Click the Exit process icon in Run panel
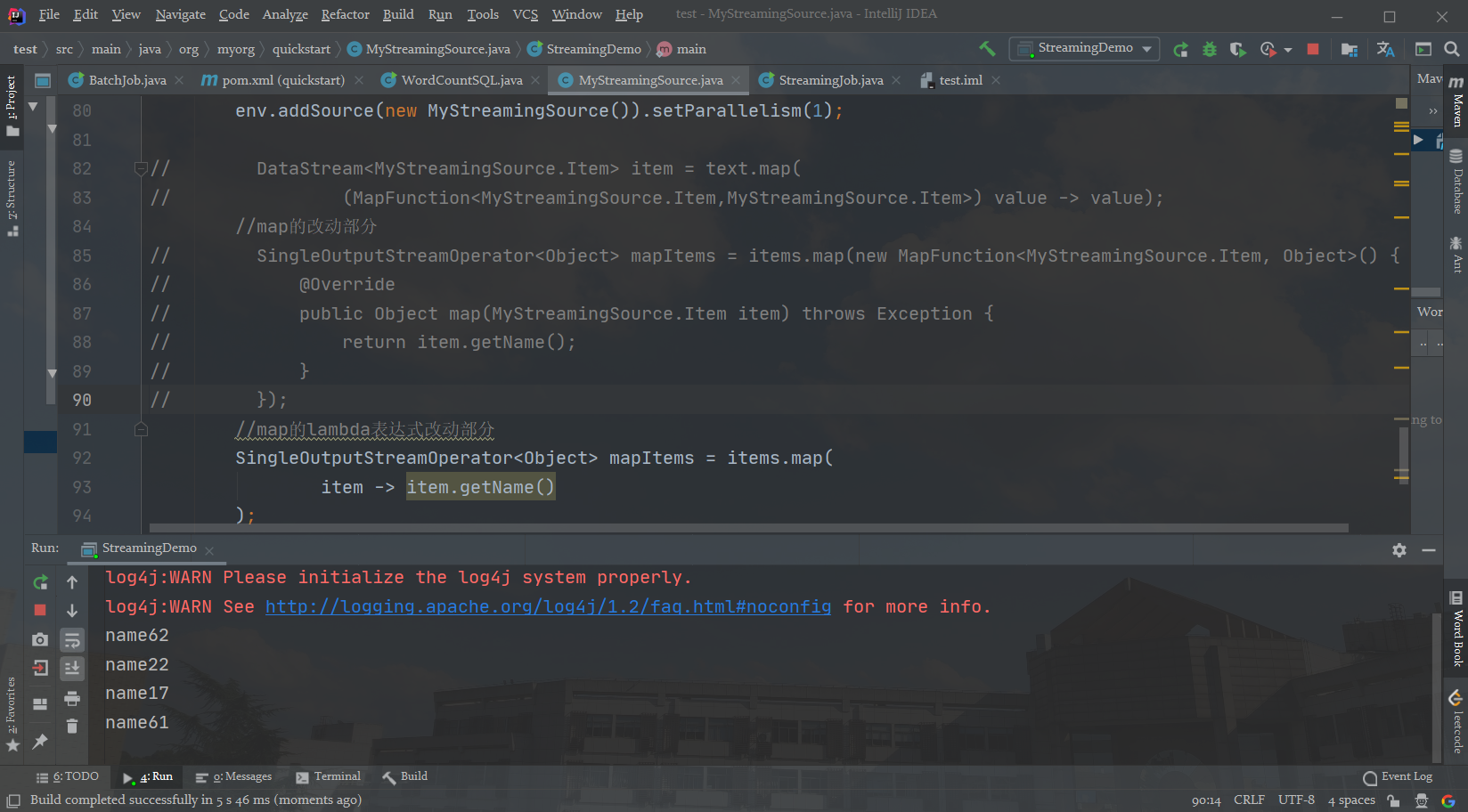The image size is (1468, 812). click(x=40, y=669)
